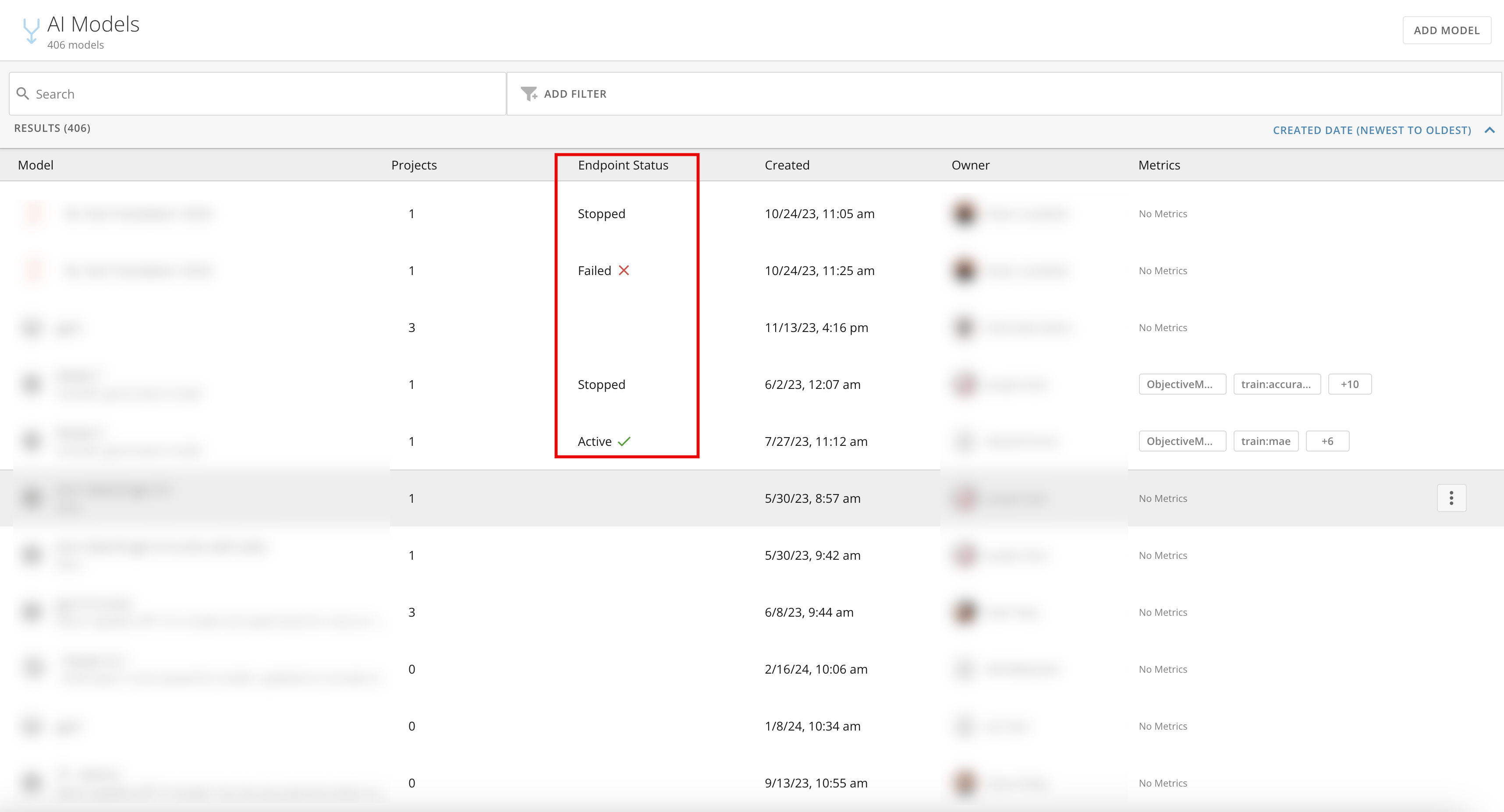Click the train:mae metric chip
Image resolution: width=1504 pixels, height=812 pixels.
pos(1265,441)
